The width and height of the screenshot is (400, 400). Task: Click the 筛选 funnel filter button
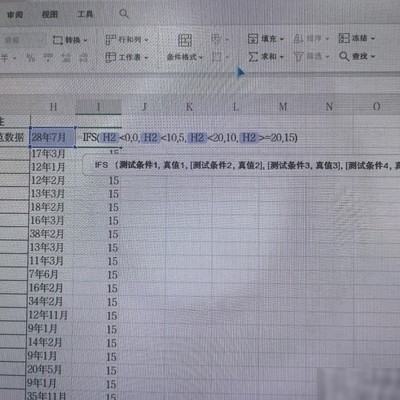311,56
